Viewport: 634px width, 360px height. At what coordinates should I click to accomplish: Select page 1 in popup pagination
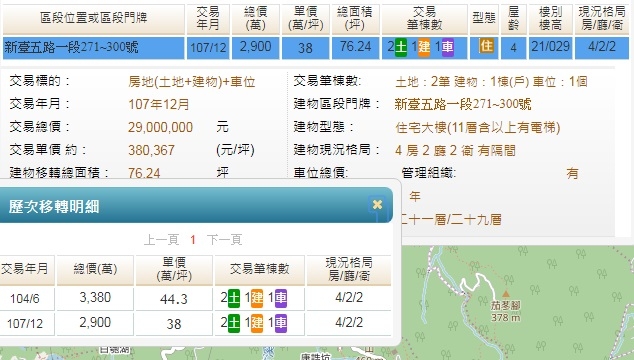tap(193, 240)
